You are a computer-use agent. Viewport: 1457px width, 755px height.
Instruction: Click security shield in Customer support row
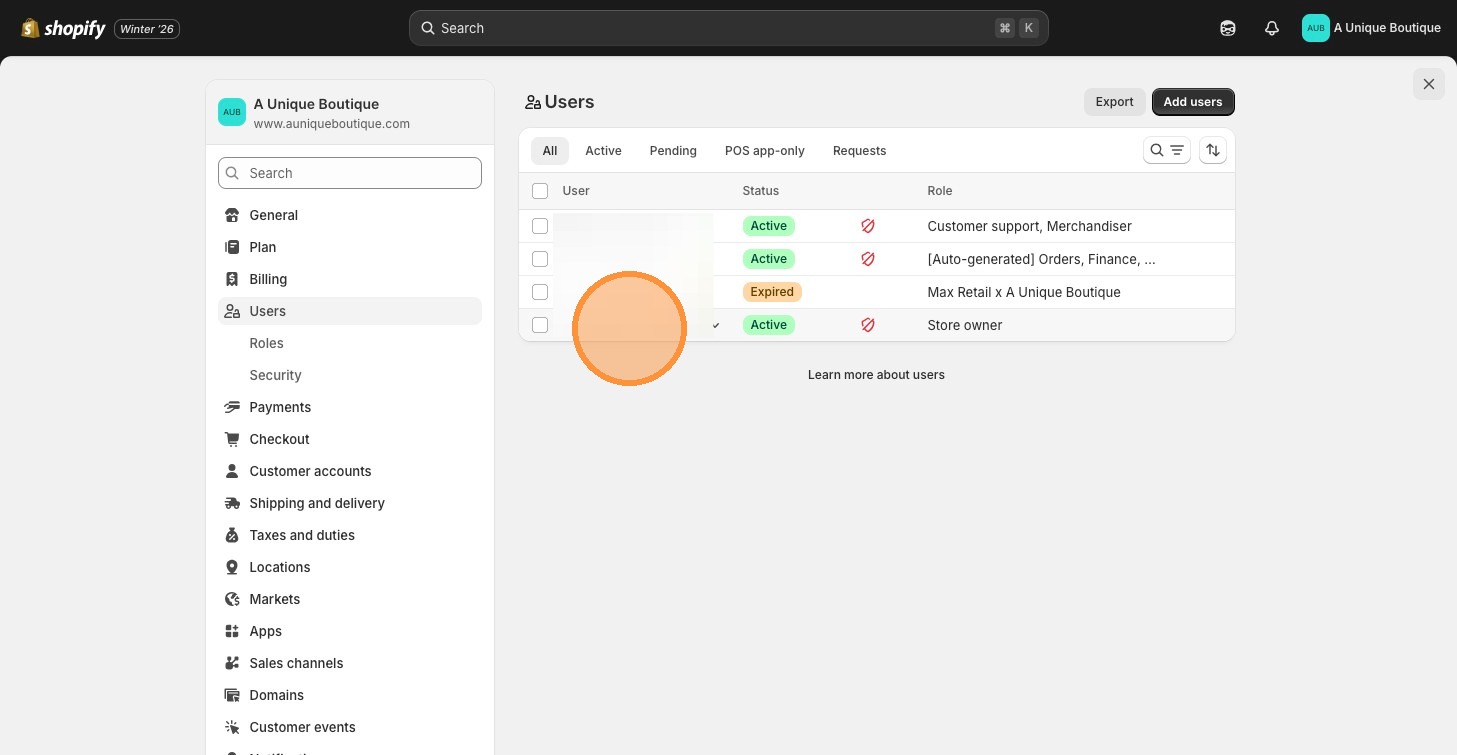click(868, 226)
